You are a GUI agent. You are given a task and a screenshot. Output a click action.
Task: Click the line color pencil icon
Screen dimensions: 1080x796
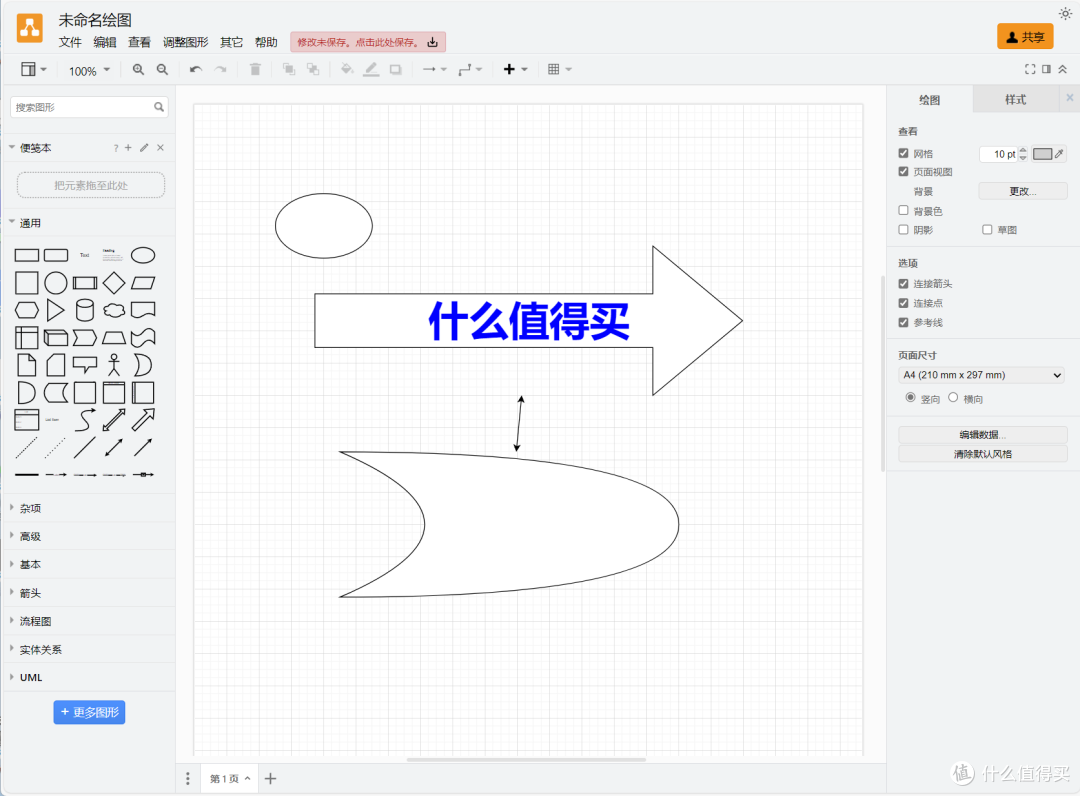click(371, 70)
